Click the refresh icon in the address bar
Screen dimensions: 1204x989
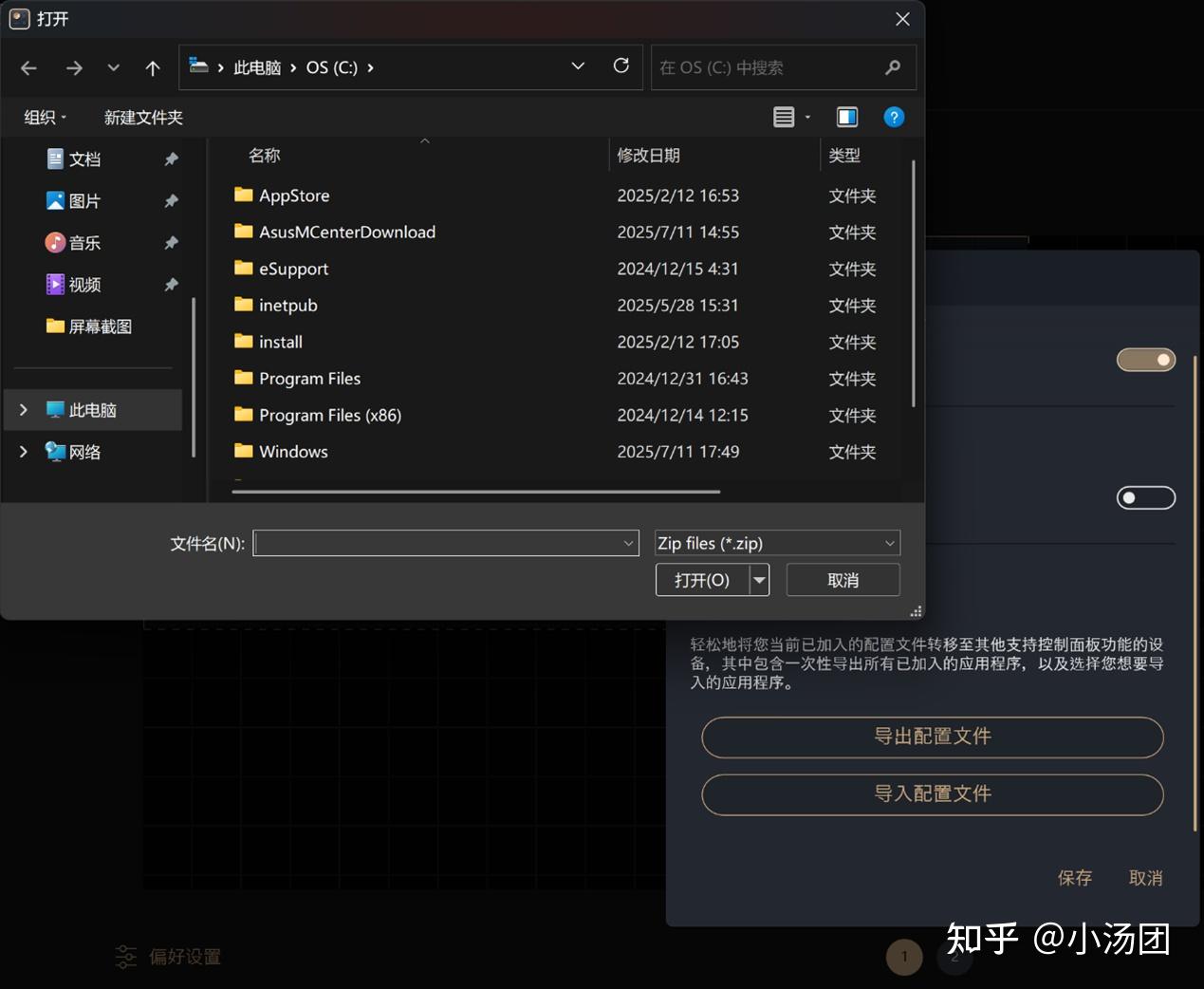pos(621,66)
